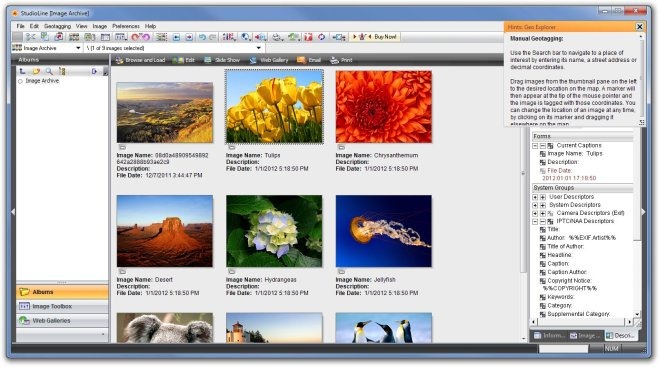Open the View menu
Screen dimensions: 660x367
pos(82,26)
